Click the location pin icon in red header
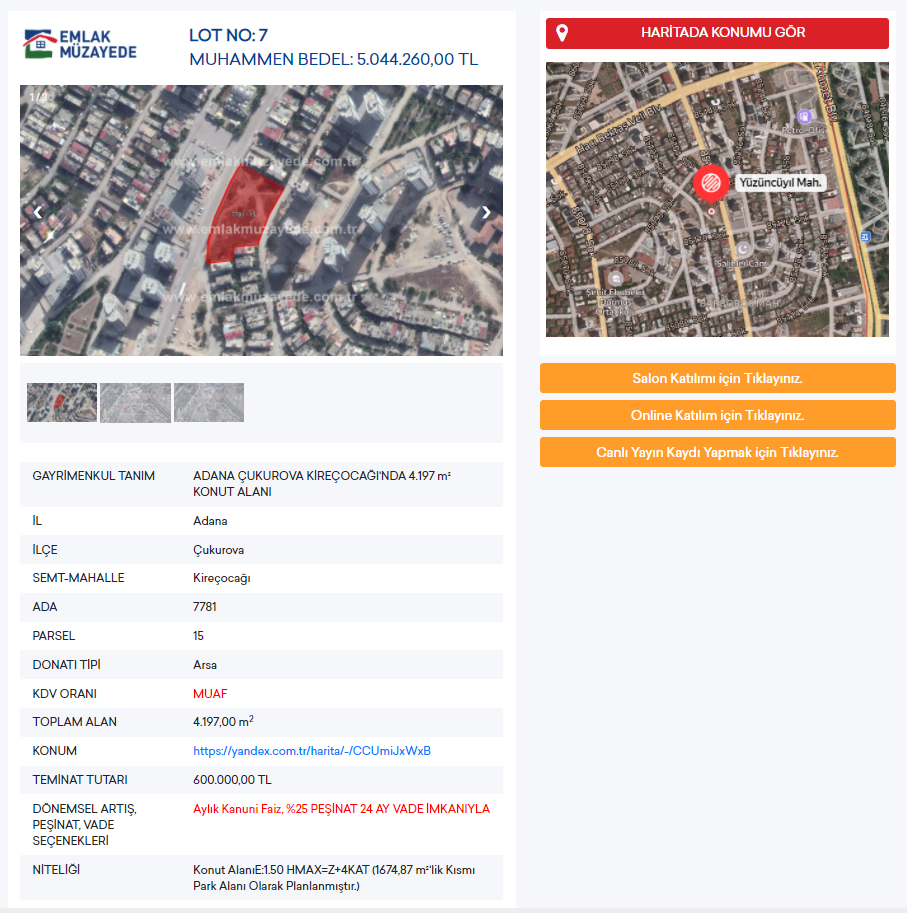Image resolution: width=907 pixels, height=913 pixels. (x=562, y=33)
